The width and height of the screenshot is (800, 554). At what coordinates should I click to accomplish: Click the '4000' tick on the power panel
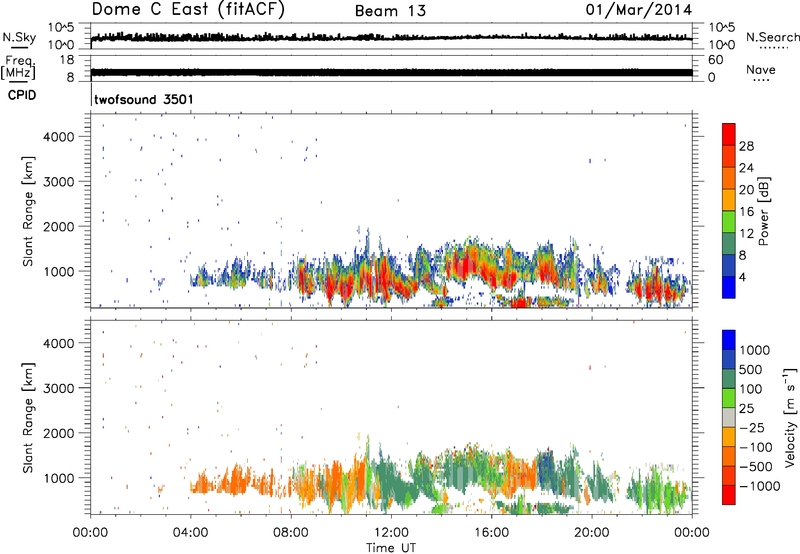(x=59, y=137)
